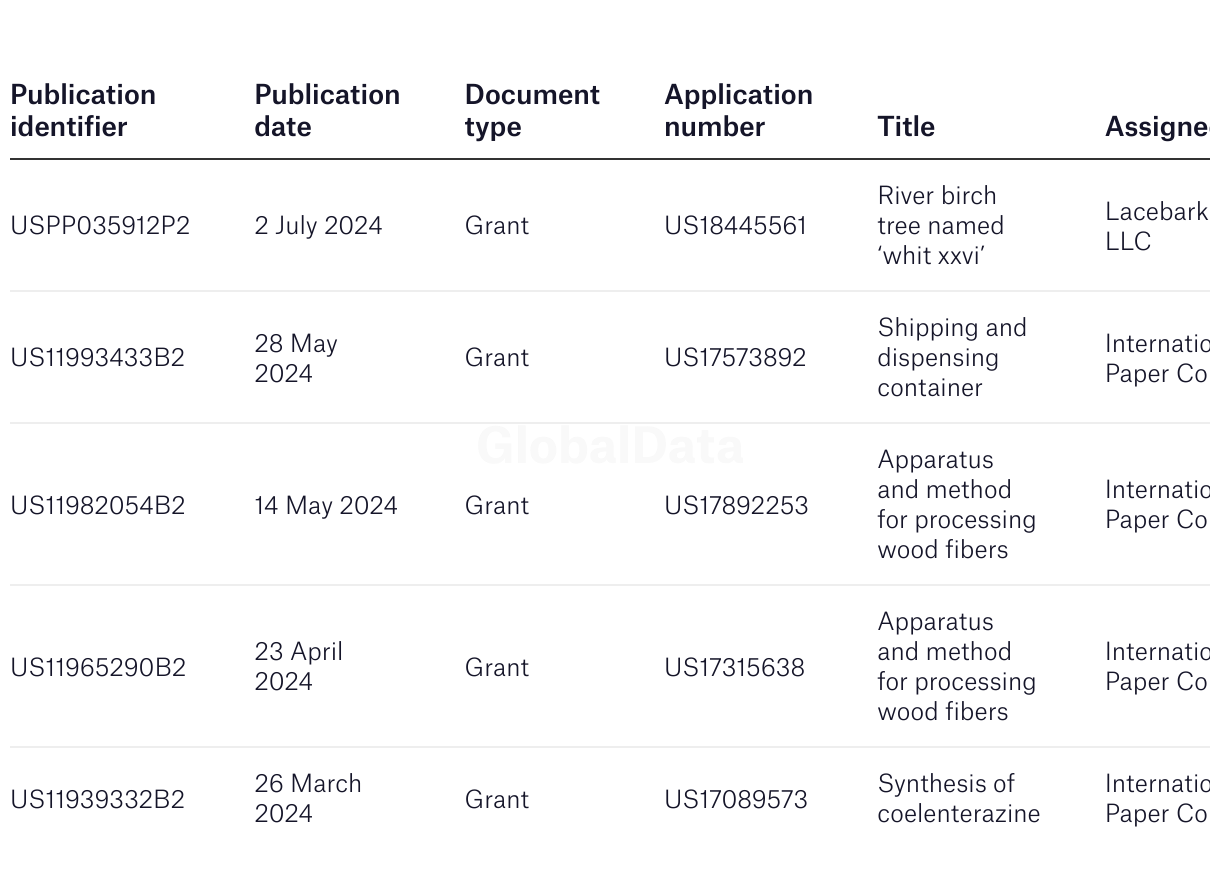This screenshot has height=890, width=1220.
Task: Open publication US11965290B2
Action: pos(98,668)
